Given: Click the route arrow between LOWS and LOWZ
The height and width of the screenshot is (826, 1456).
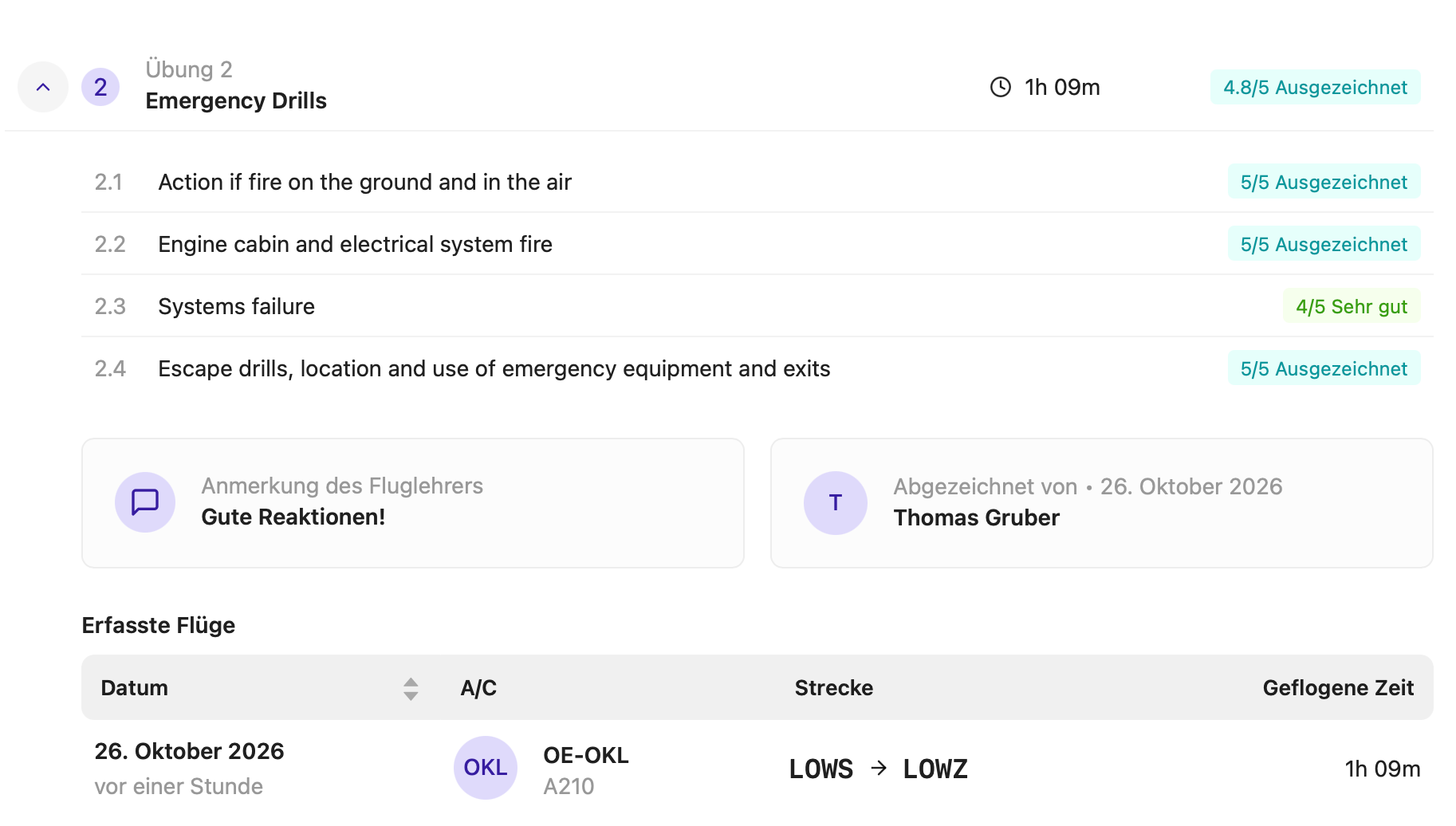Looking at the screenshot, I should [x=879, y=768].
